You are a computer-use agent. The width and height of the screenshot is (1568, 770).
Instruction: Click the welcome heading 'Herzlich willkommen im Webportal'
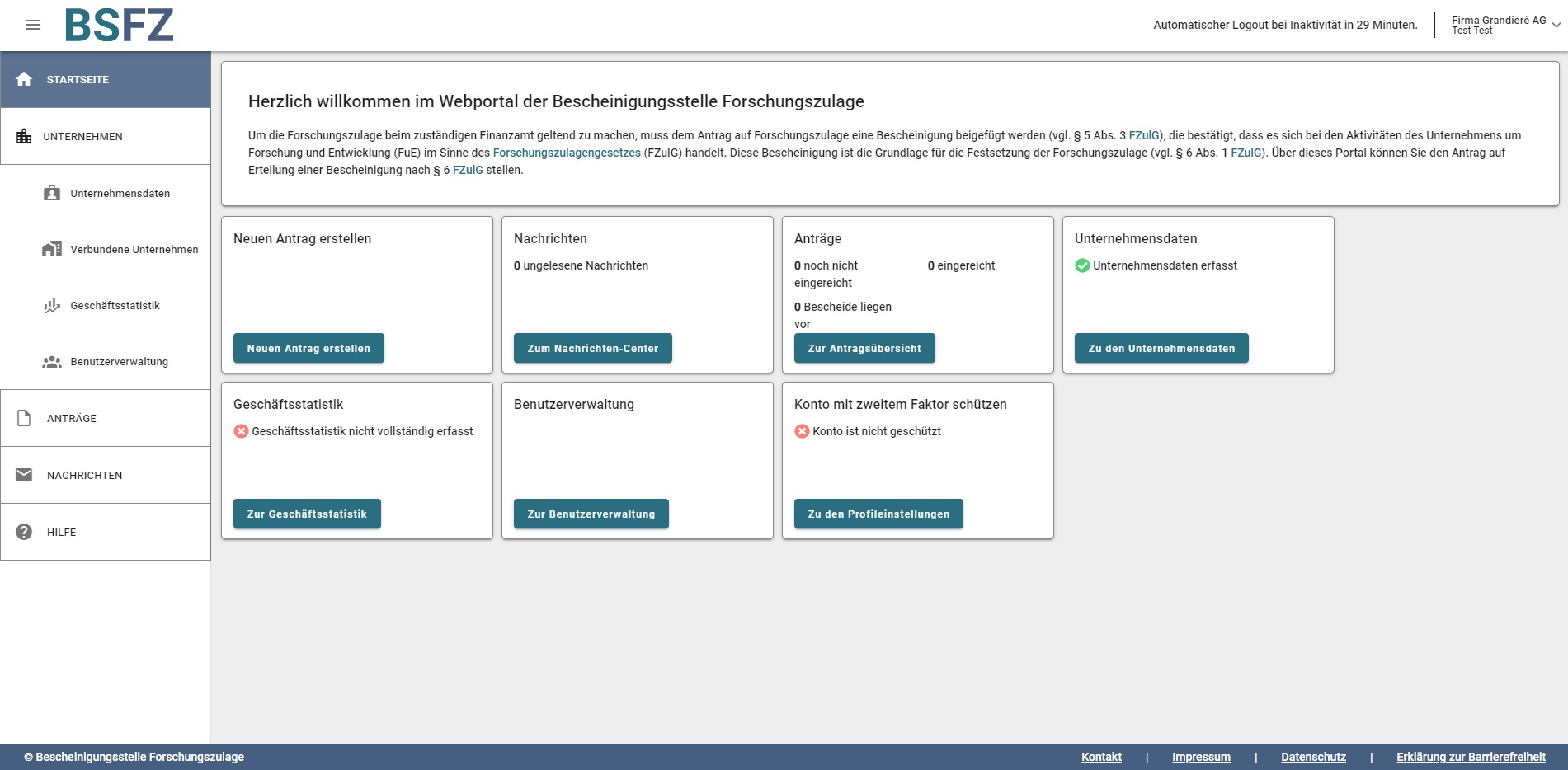556,101
